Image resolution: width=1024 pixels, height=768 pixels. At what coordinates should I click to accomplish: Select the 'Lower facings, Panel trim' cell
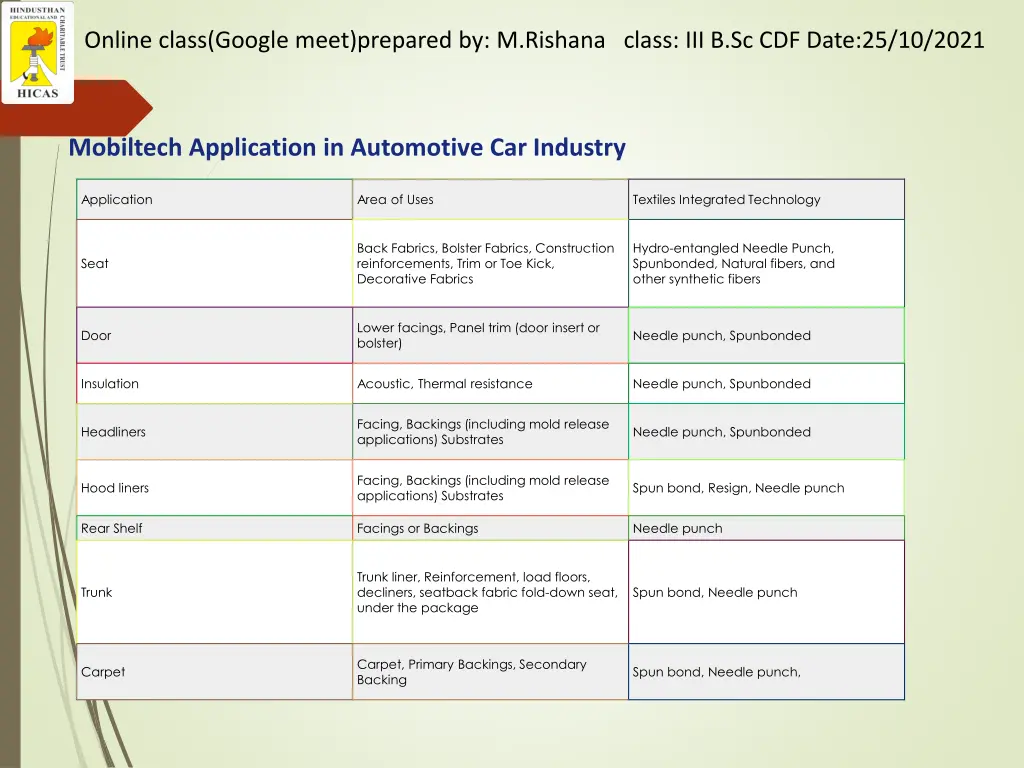click(490, 335)
